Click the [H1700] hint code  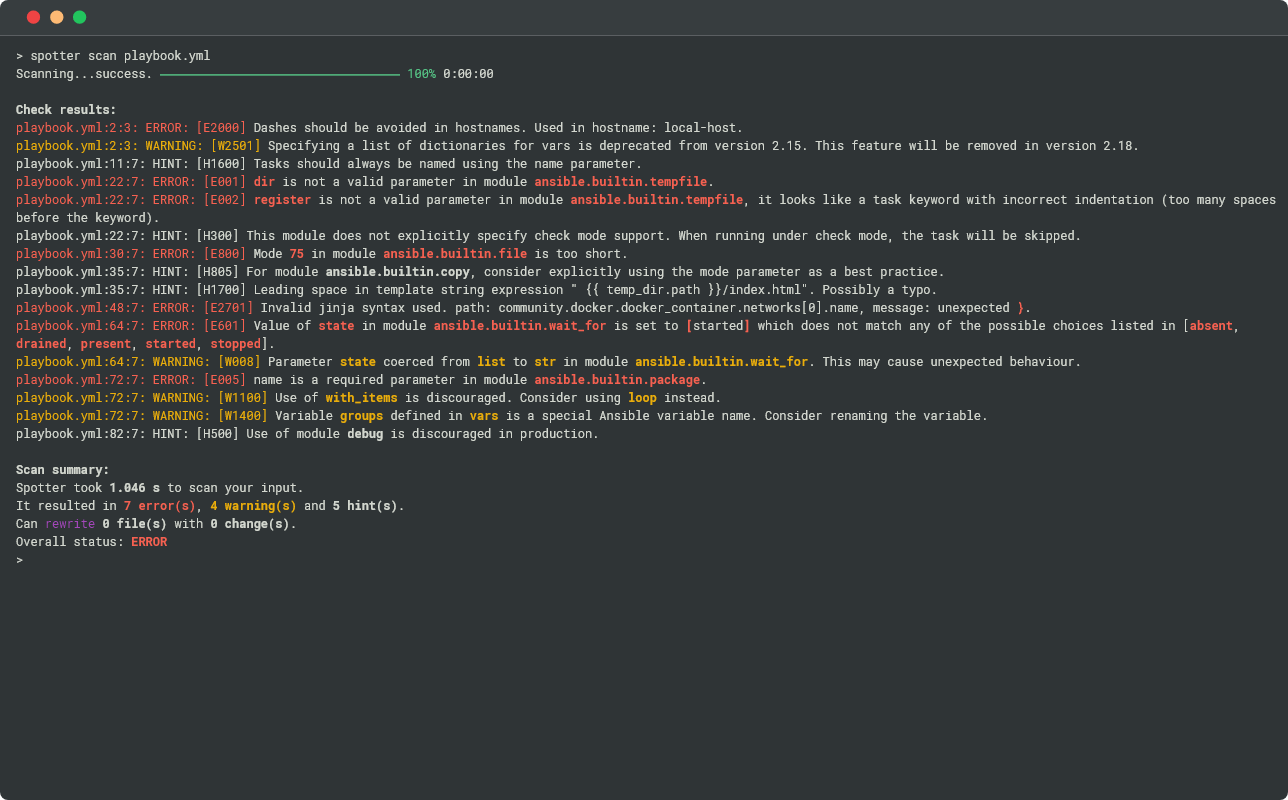tap(220, 290)
